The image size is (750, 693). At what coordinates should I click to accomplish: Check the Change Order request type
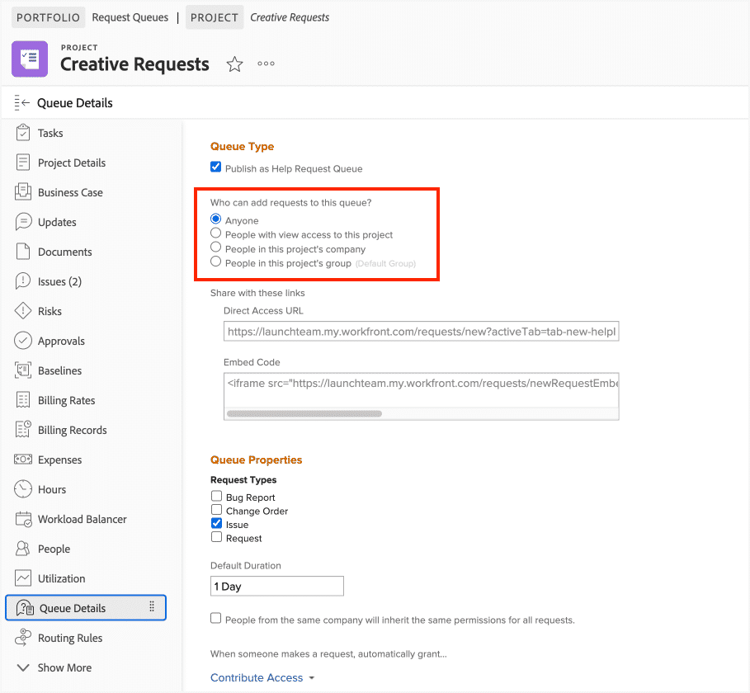pos(216,510)
